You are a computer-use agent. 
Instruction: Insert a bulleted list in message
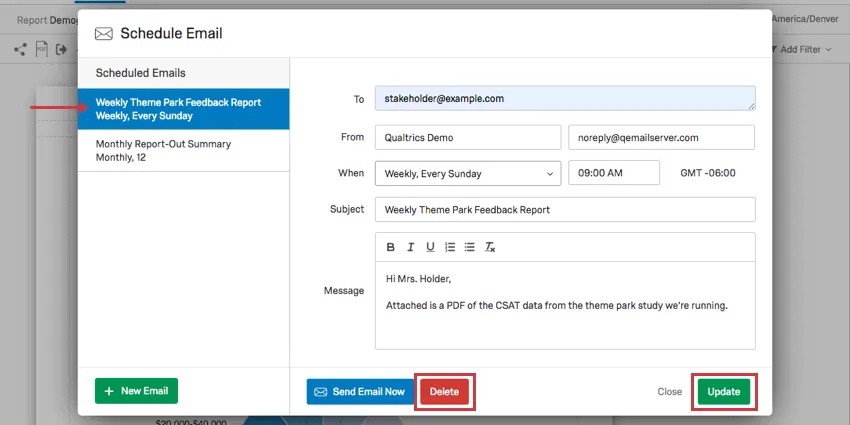coord(469,247)
